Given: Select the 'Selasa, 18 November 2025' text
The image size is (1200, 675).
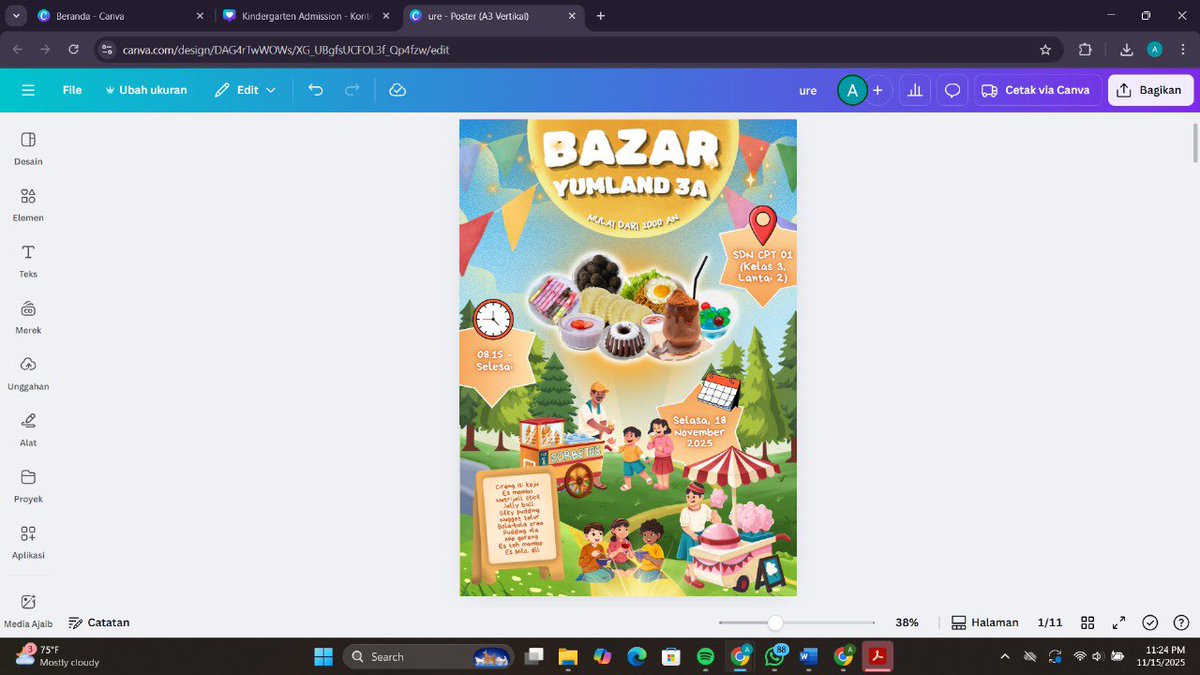Looking at the screenshot, I should pos(699,432).
